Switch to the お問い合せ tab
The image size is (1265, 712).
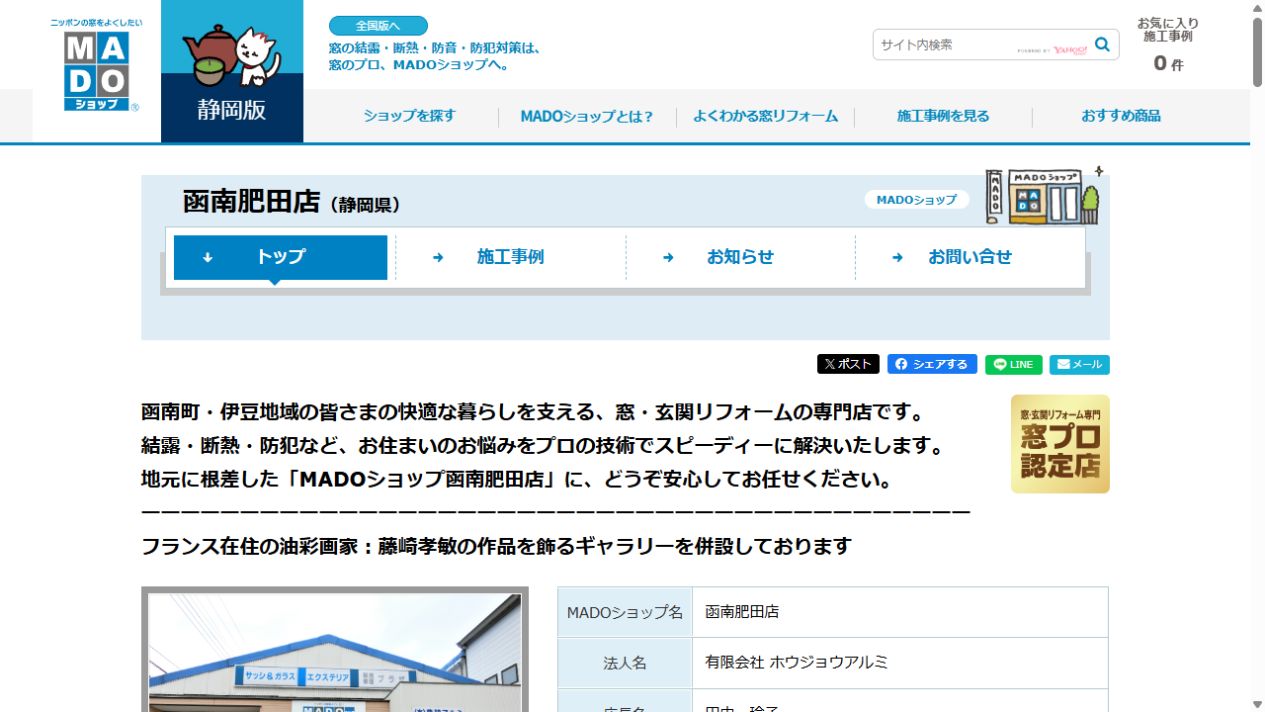970,257
